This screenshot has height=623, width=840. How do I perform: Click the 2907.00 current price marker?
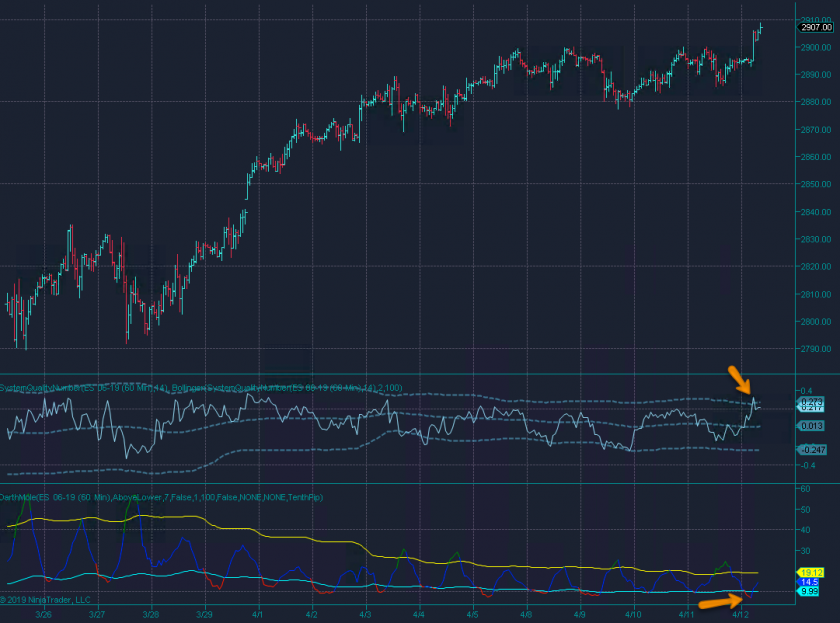pyautogui.click(x=815, y=27)
